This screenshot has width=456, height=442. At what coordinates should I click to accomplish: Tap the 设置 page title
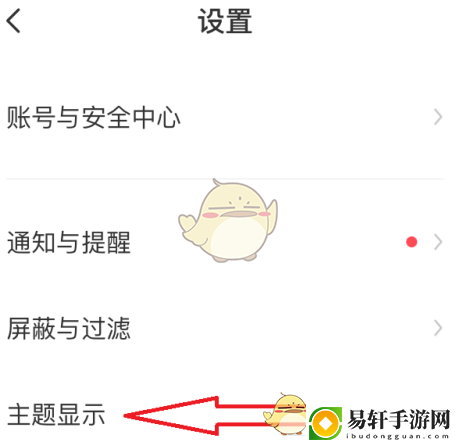[x=225, y=21]
